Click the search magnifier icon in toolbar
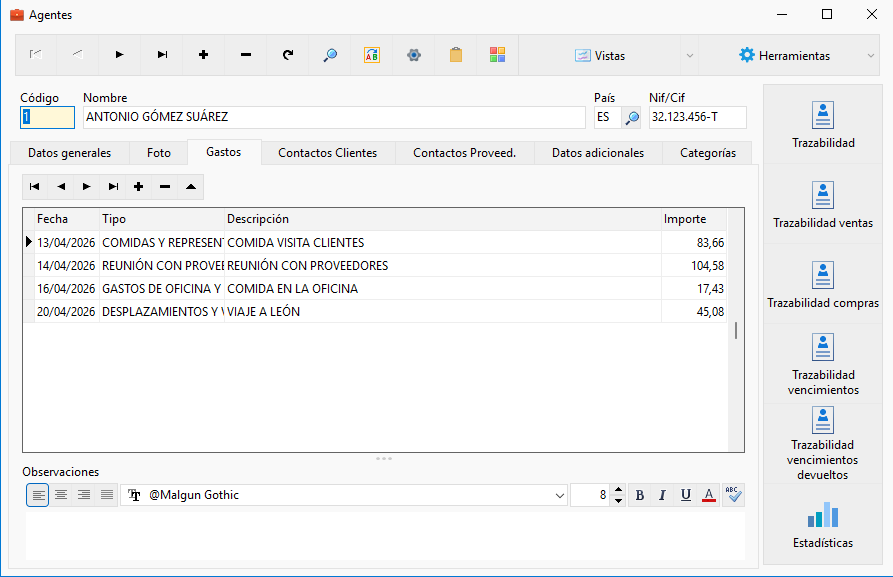This screenshot has height=577, width=893. coord(330,55)
